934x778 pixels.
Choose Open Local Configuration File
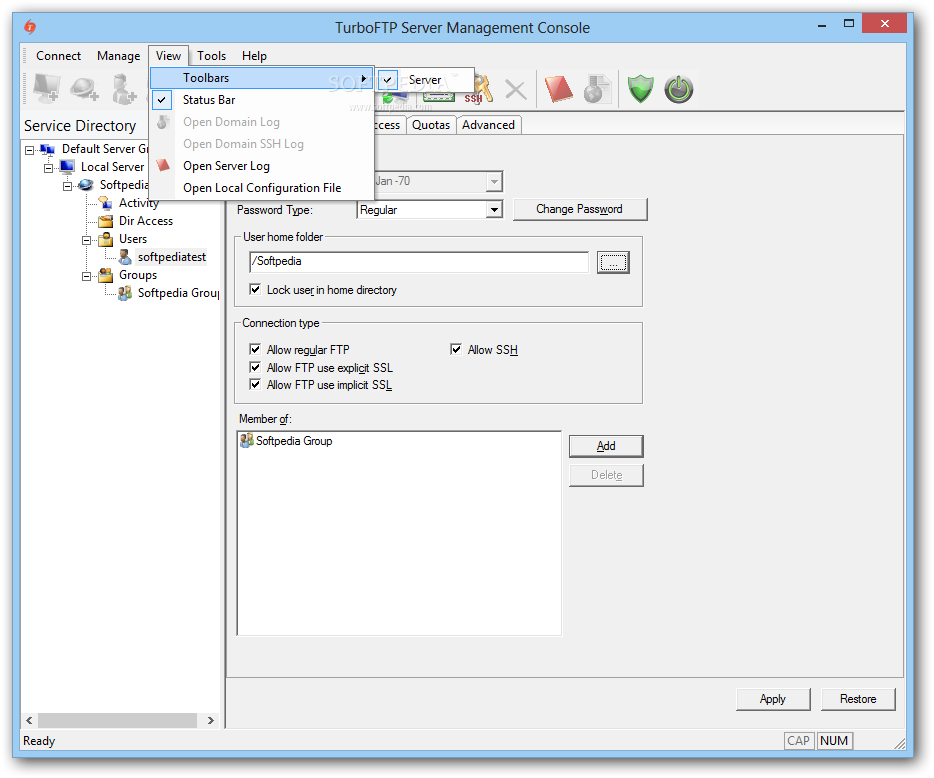[x=262, y=188]
